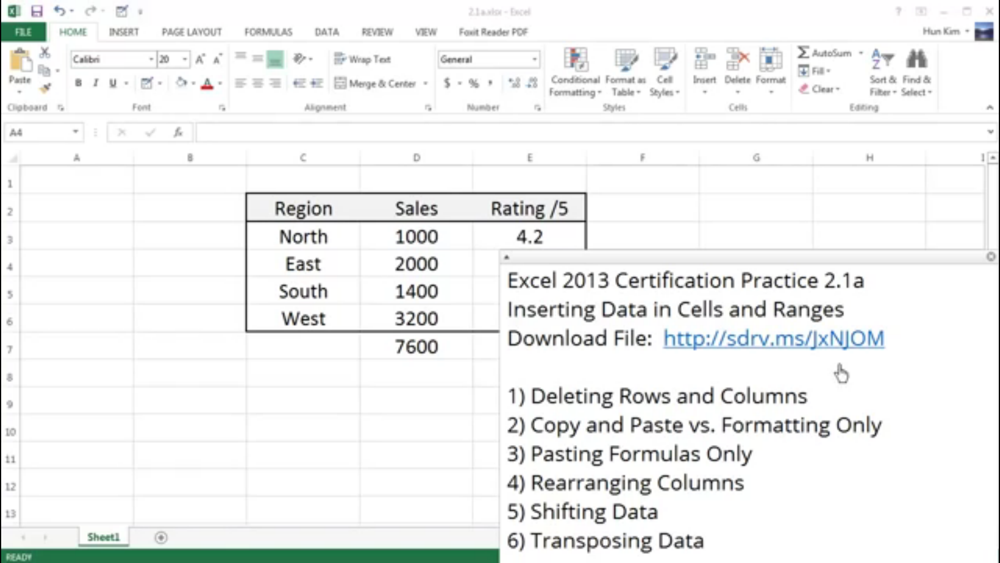The image size is (1000, 563).
Task: Add a new sheet with plus button
Action: tap(161, 538)
